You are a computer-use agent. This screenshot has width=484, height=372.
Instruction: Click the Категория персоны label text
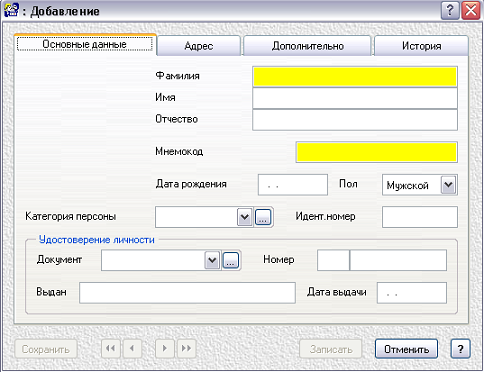point(71,216)
